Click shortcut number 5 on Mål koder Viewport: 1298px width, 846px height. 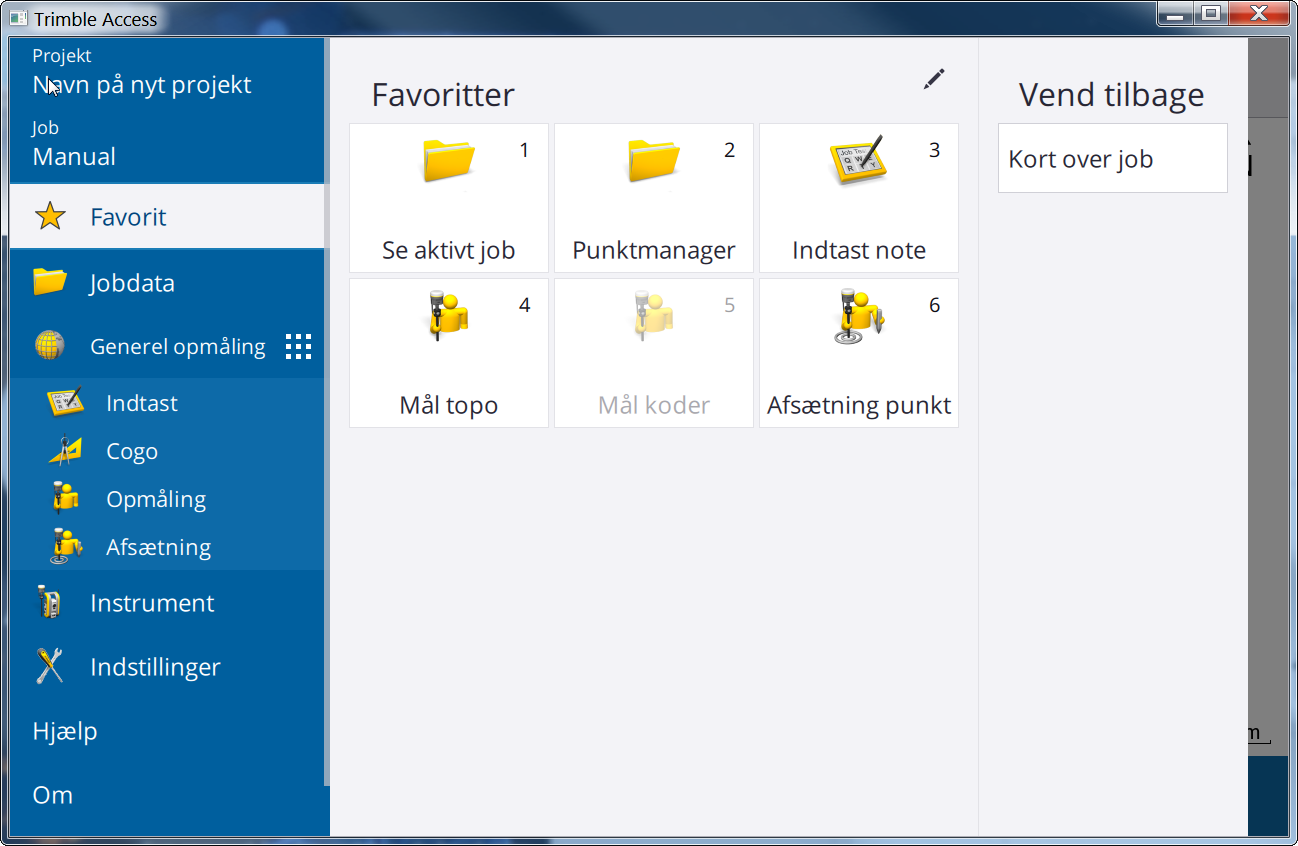click(729, 305)
